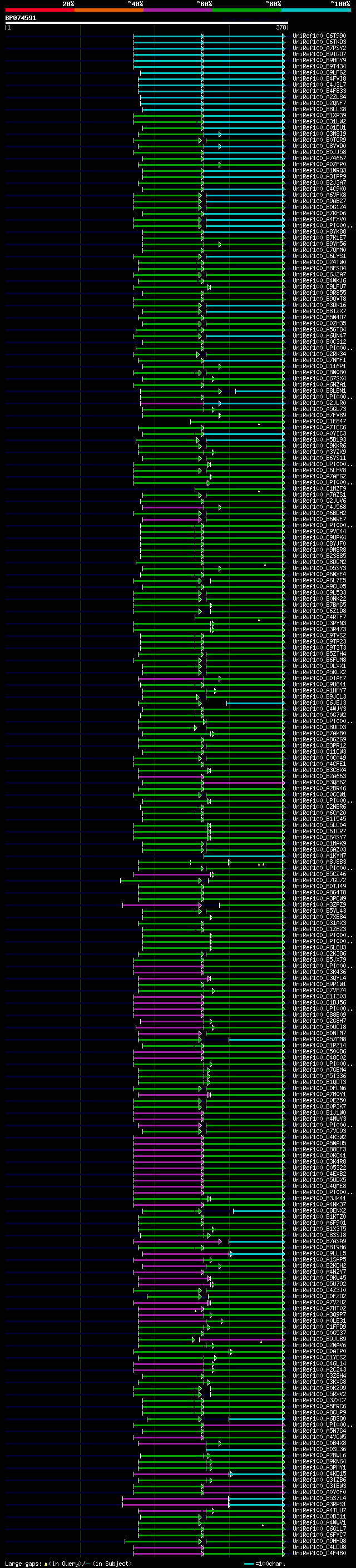Select the UniRef100_P74667 label
The height and width of the screenshot is (1568, 356).
click(x=319, y=159)
